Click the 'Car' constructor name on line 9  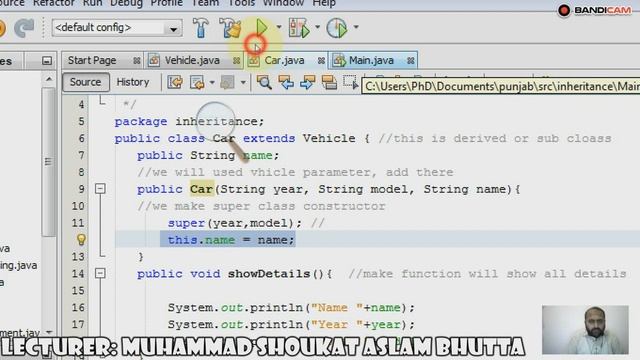click(x=201, y=189)
